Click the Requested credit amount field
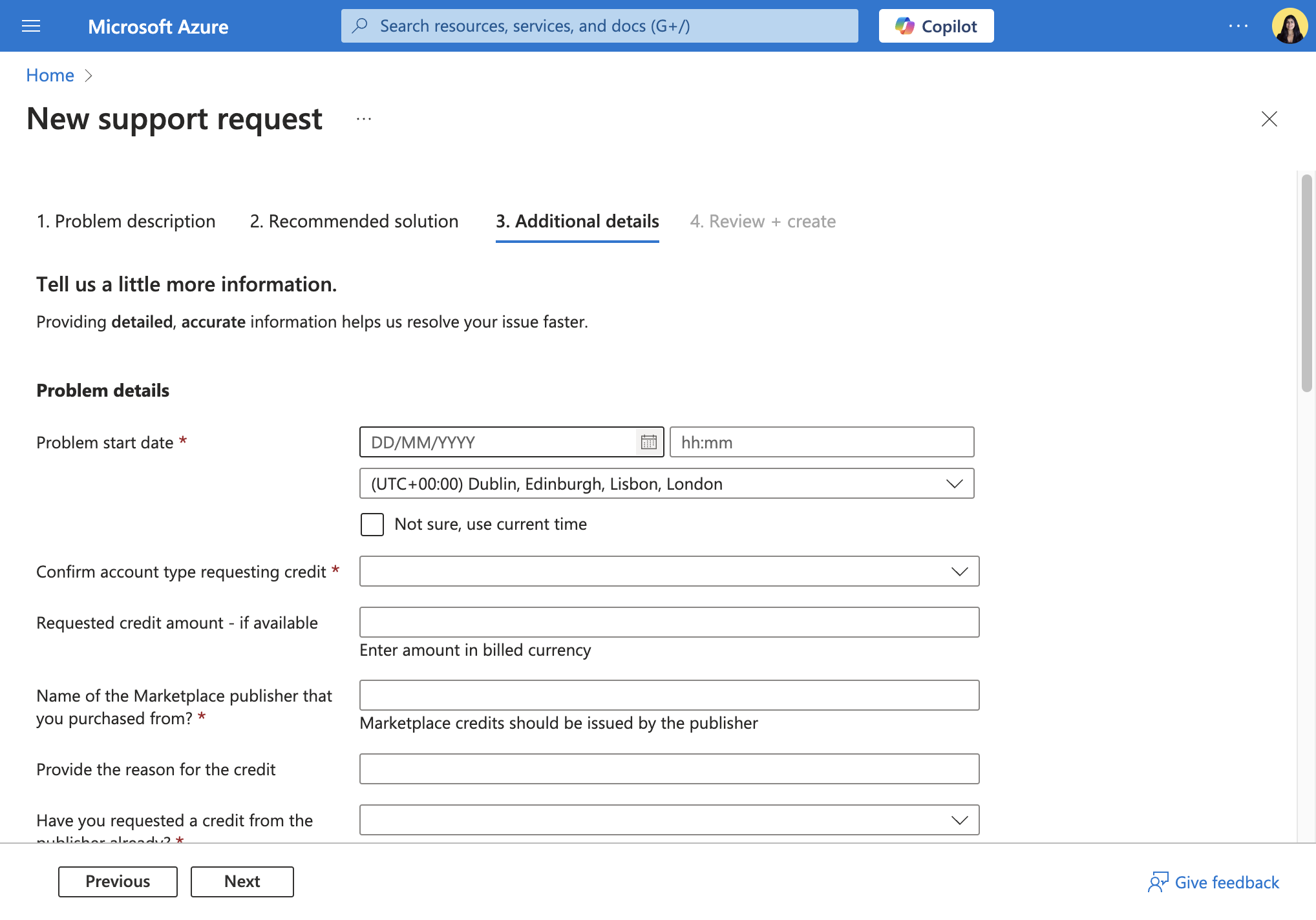Screen dimensions: 1316x920 pyautogui.click(x=669, y=622)
